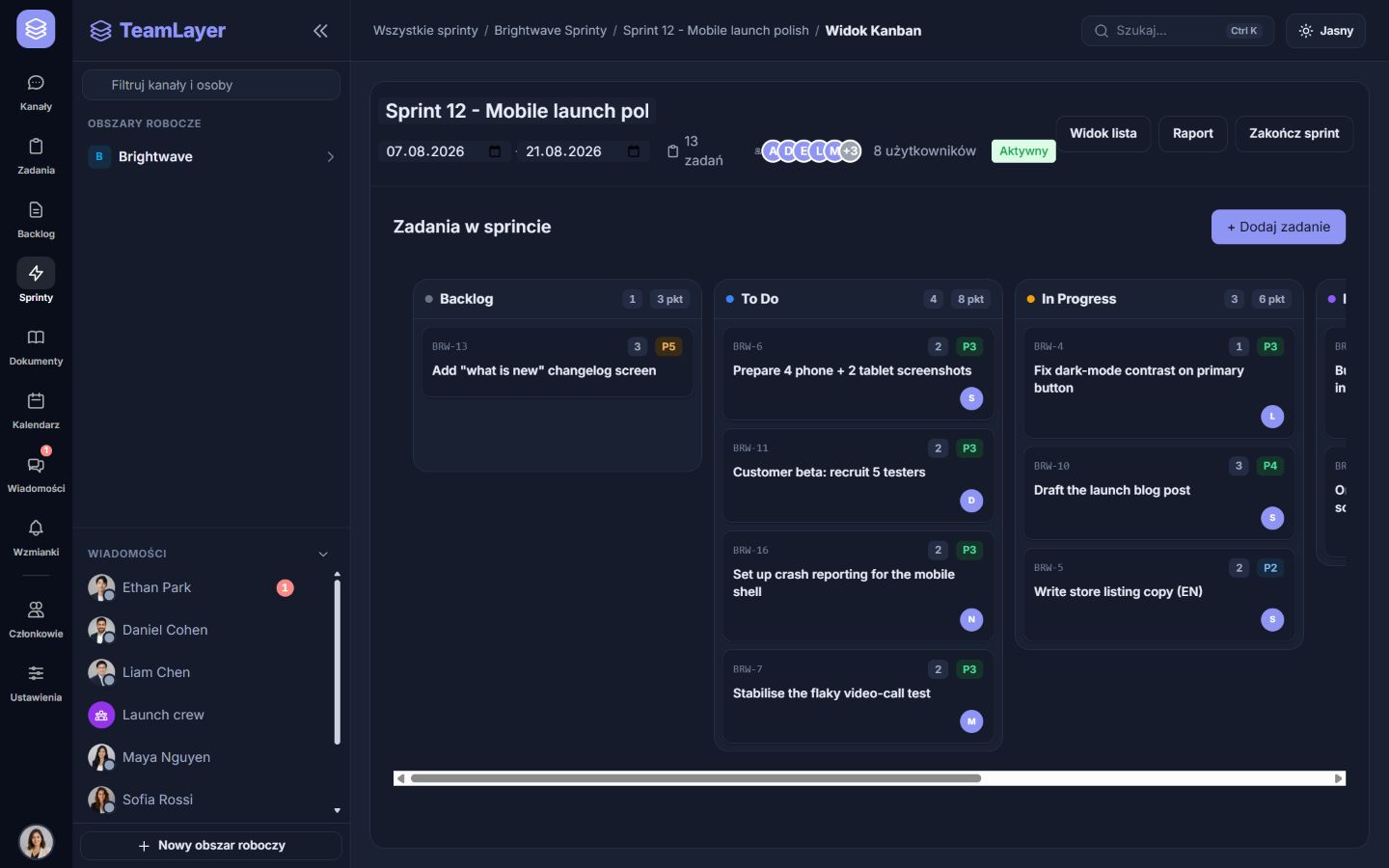Open the Brightwave Sprinty breadcrumb
This screenshot has width=1389, height=868.
(x=550, y=31)
